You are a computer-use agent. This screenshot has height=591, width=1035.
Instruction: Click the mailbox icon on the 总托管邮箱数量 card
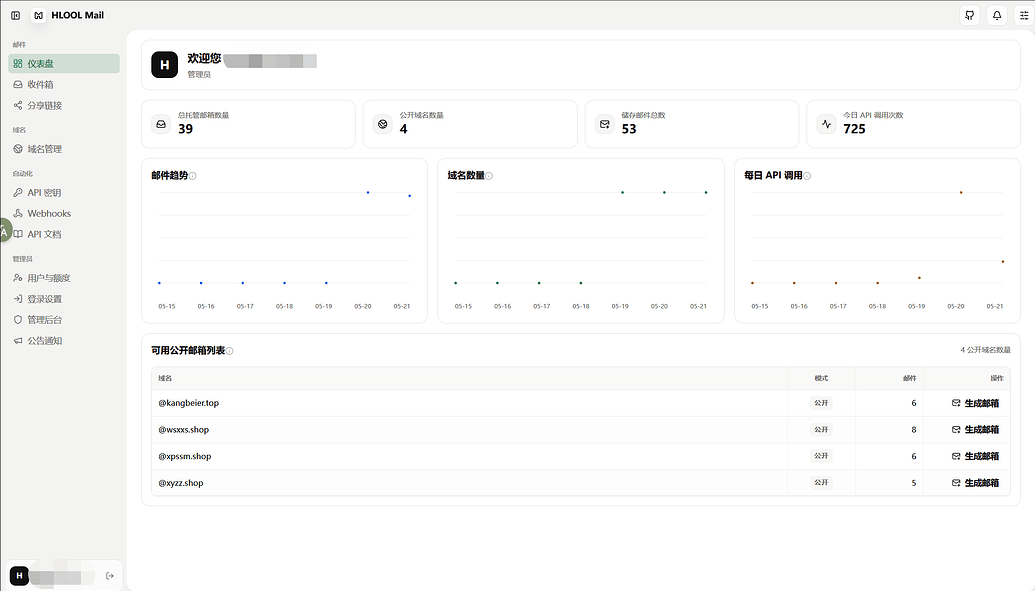click(161, 124)
